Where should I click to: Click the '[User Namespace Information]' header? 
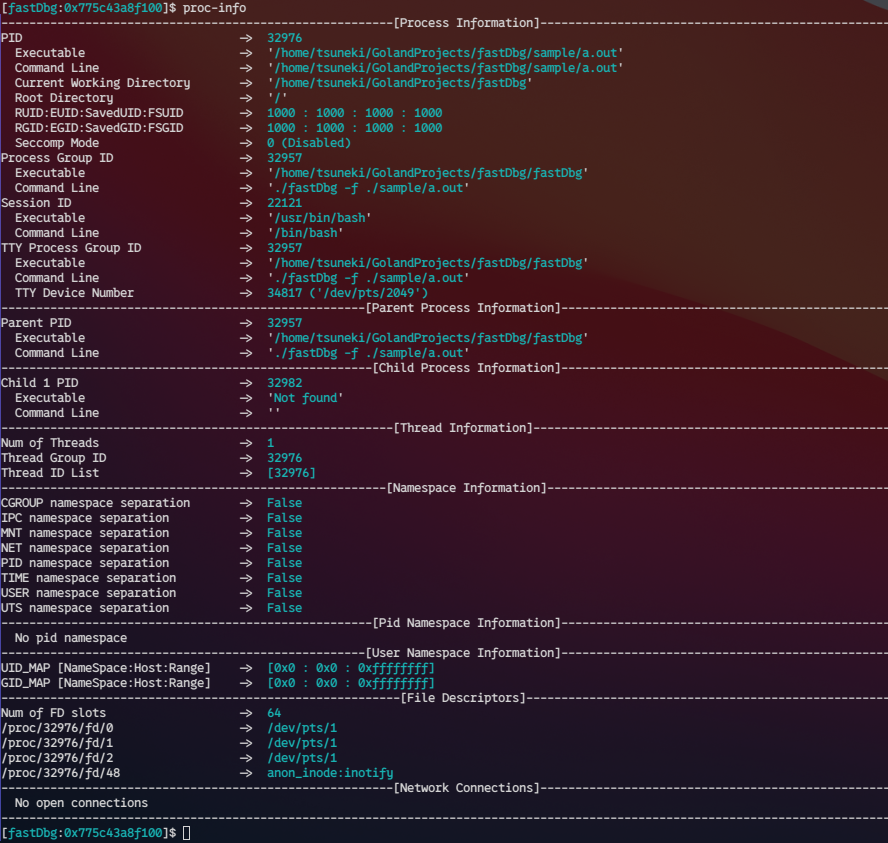[x=463, y=653]
